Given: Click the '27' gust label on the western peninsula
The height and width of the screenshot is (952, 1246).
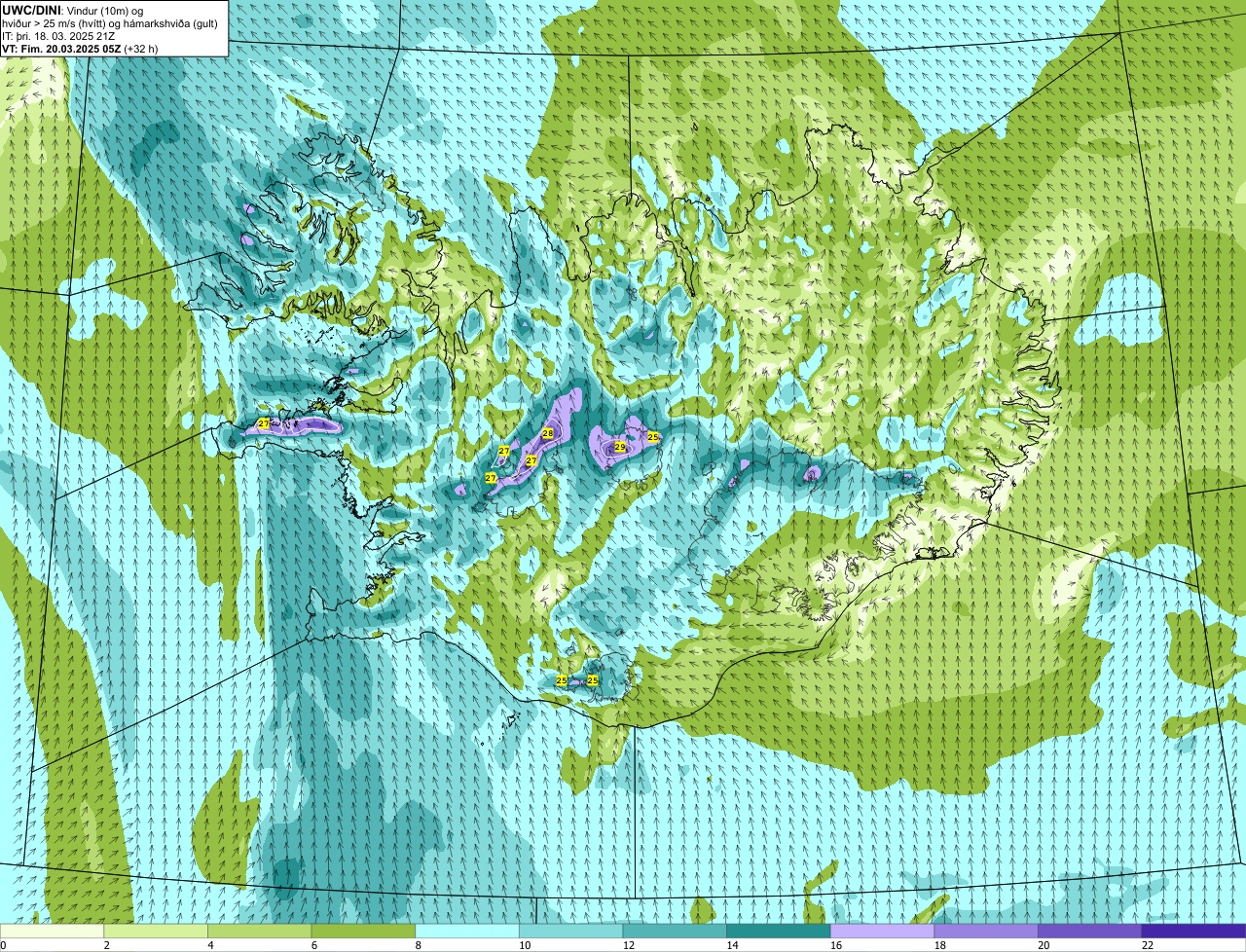Looking at the screenshot, I should click(x=264, y=423).
